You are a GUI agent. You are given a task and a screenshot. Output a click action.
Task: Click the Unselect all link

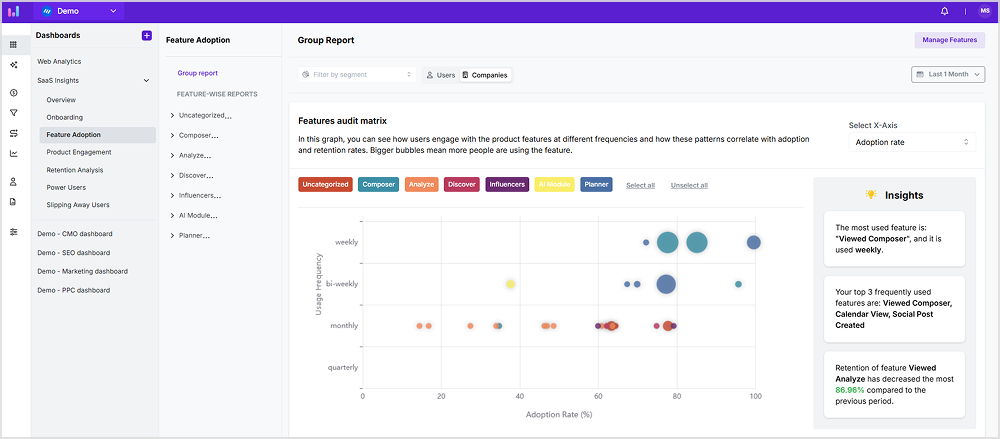point(689,185)
